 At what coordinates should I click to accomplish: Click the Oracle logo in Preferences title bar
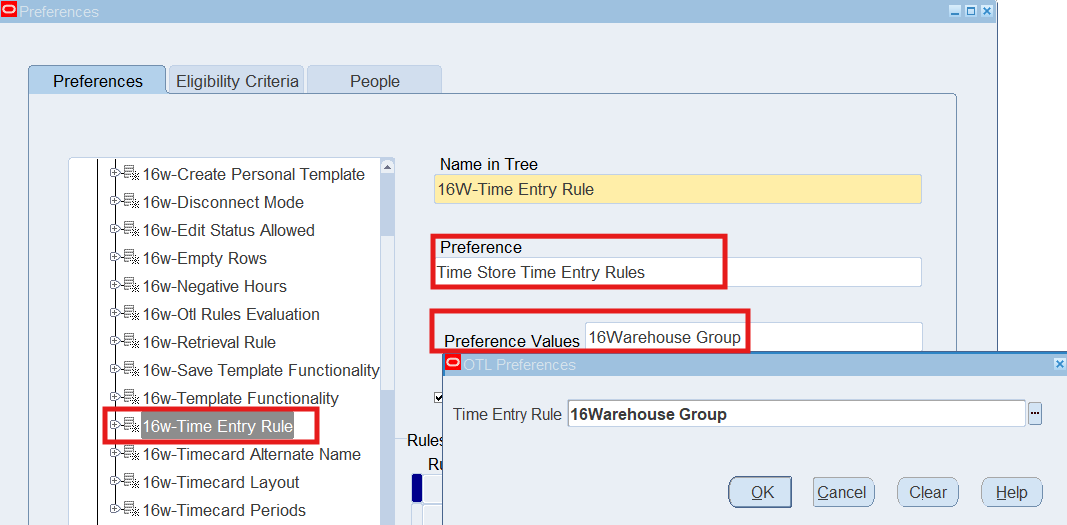pos(9,11)
